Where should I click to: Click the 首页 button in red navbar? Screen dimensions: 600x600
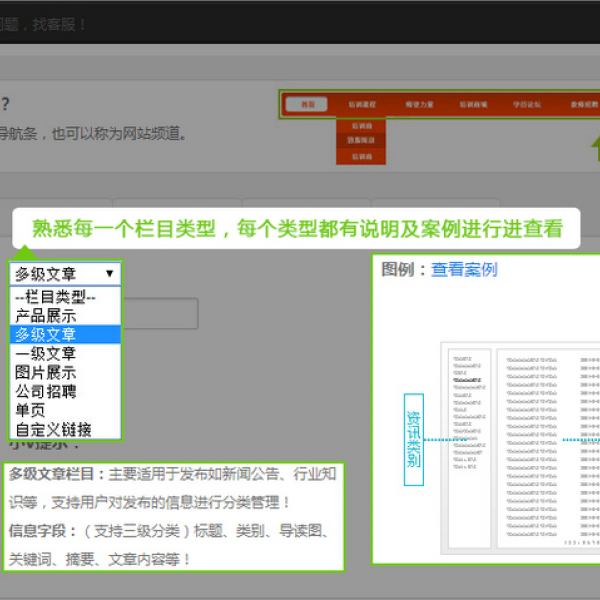pyautogui.click(x=306, y=104)
